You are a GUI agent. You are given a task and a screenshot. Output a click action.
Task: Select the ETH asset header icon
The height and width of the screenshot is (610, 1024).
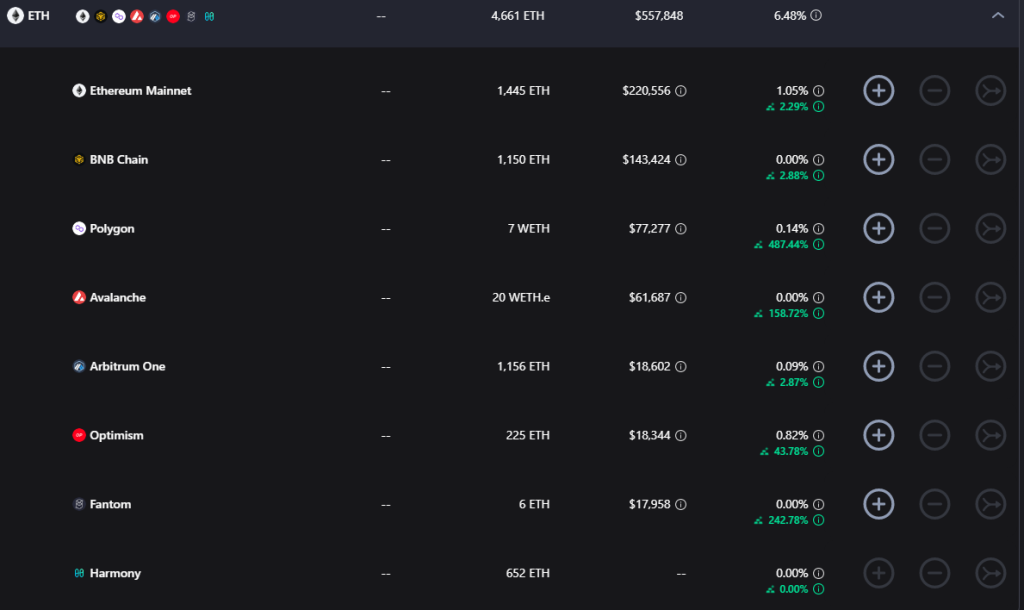(x=15, y=15)
